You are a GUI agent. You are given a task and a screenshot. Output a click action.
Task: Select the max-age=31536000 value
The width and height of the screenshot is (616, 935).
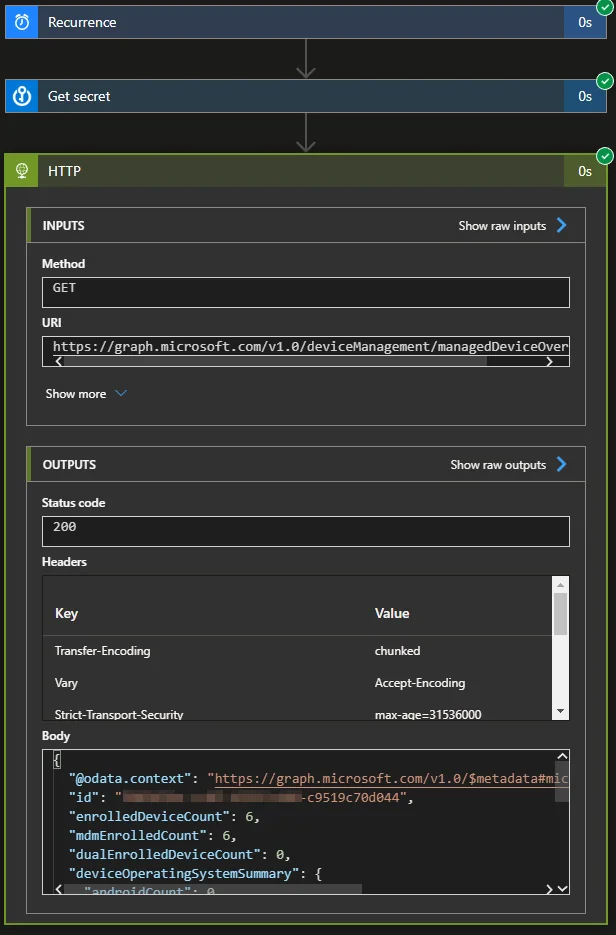428,714
